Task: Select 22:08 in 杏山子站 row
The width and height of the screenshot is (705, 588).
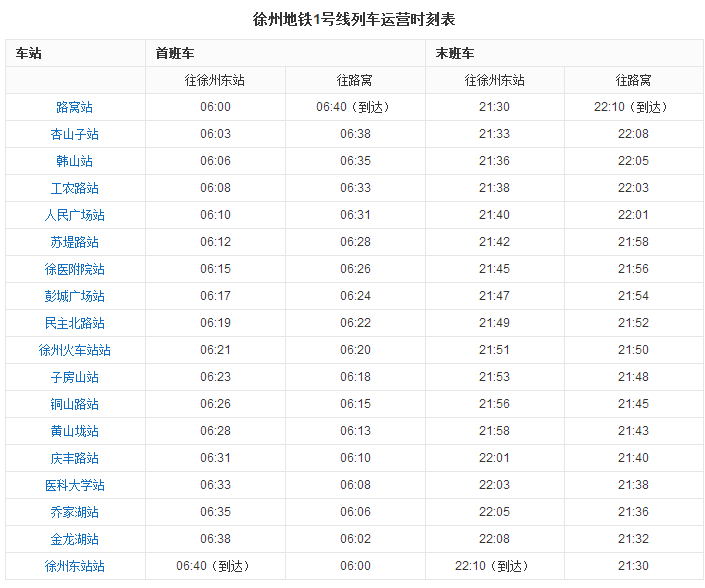Action: click(634, 134)
